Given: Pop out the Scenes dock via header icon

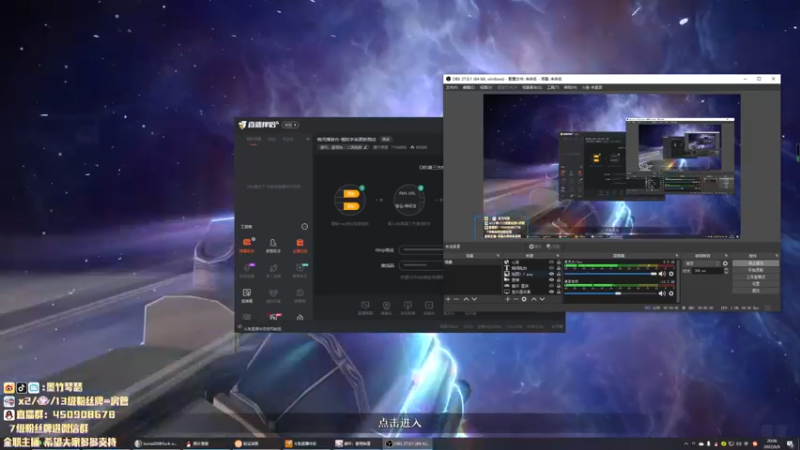Looking at the screenshot, I should 498,256.
